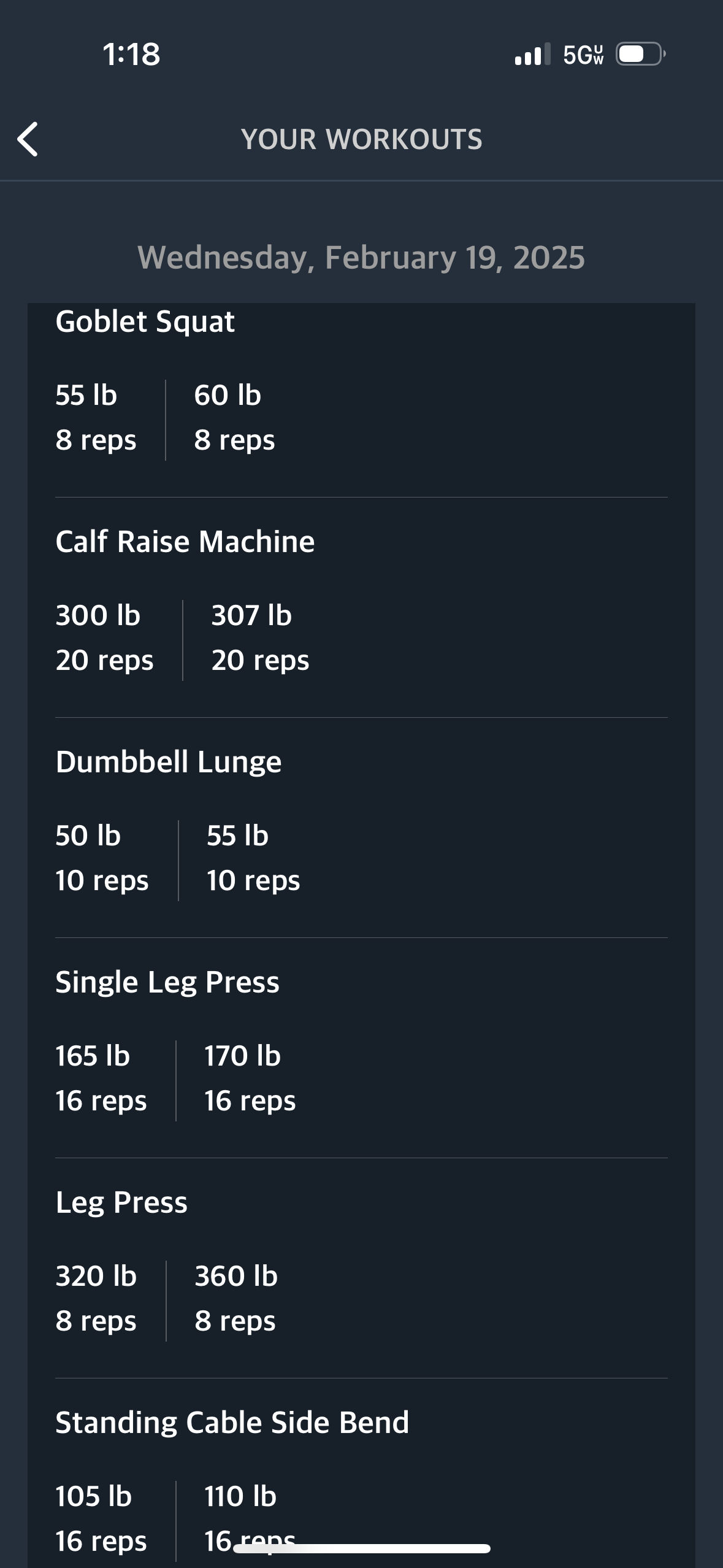Select the 60 lb Goblet Squat set
This screenshot has width=723, height=1568.
(234, 418)
